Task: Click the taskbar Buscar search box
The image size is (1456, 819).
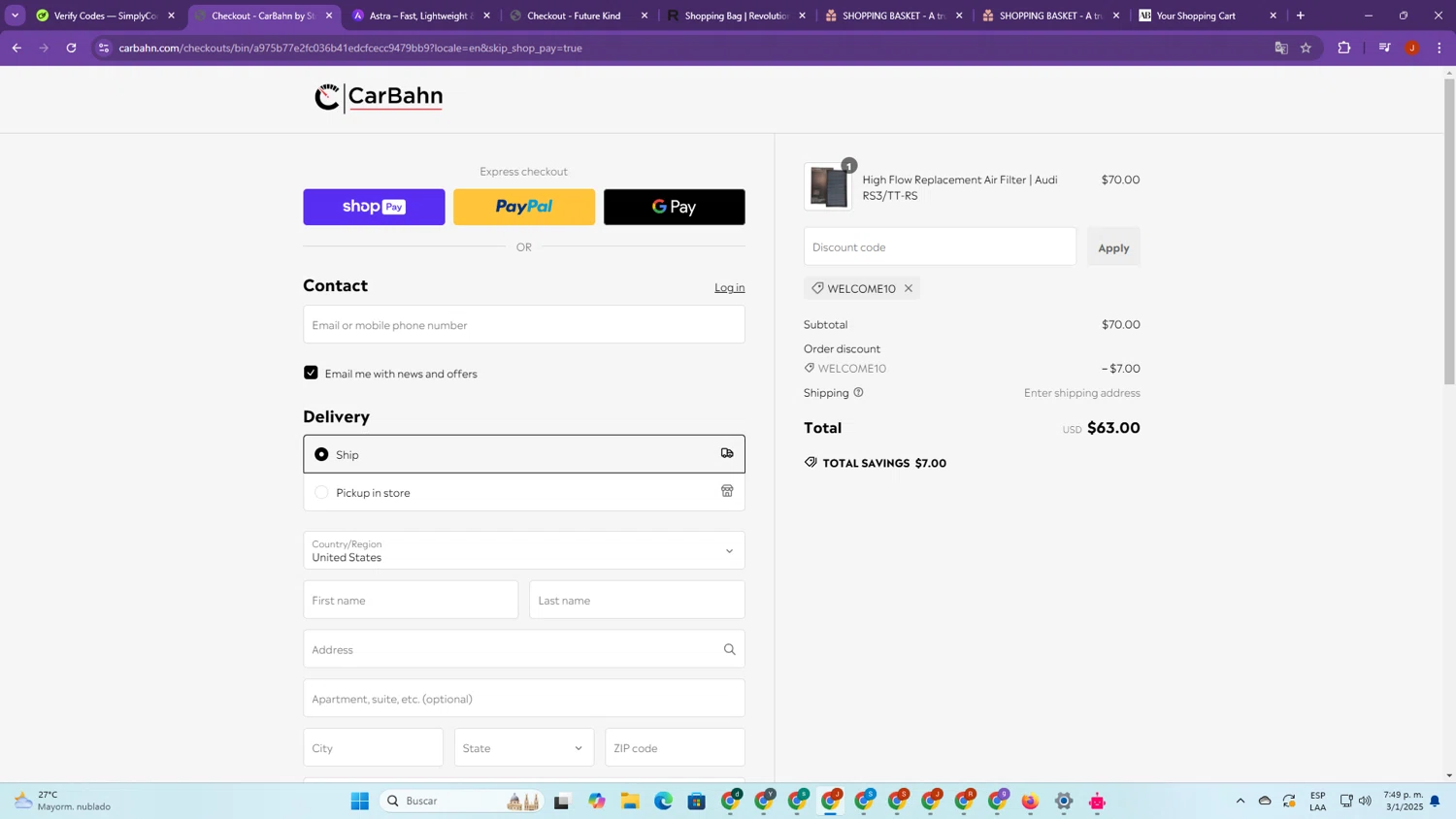Action: click(x=461, y=801)
